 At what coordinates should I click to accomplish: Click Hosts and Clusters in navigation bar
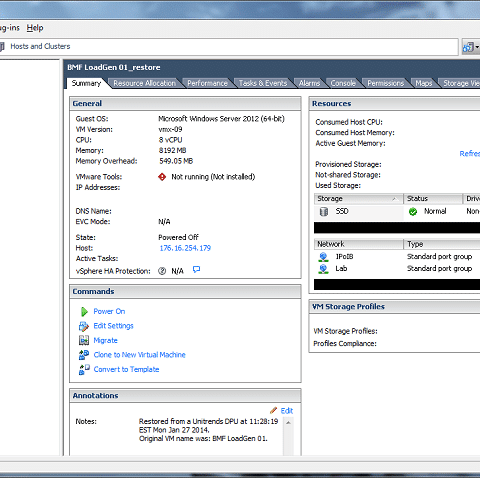click(x=40, y=46)
